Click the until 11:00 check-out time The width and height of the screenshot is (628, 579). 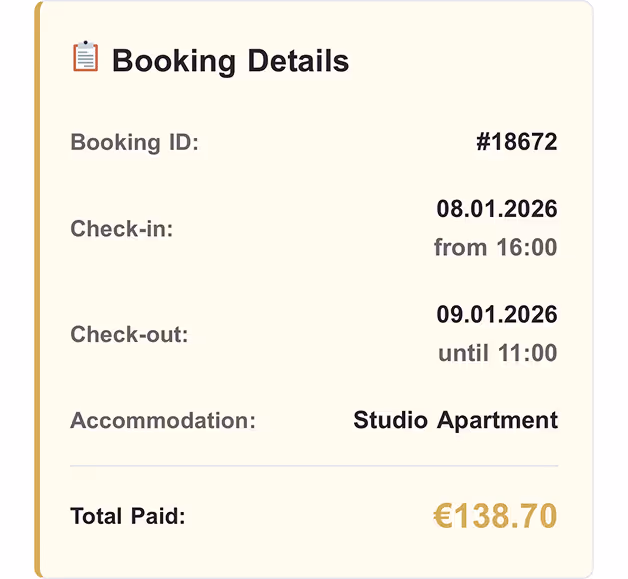497,353
